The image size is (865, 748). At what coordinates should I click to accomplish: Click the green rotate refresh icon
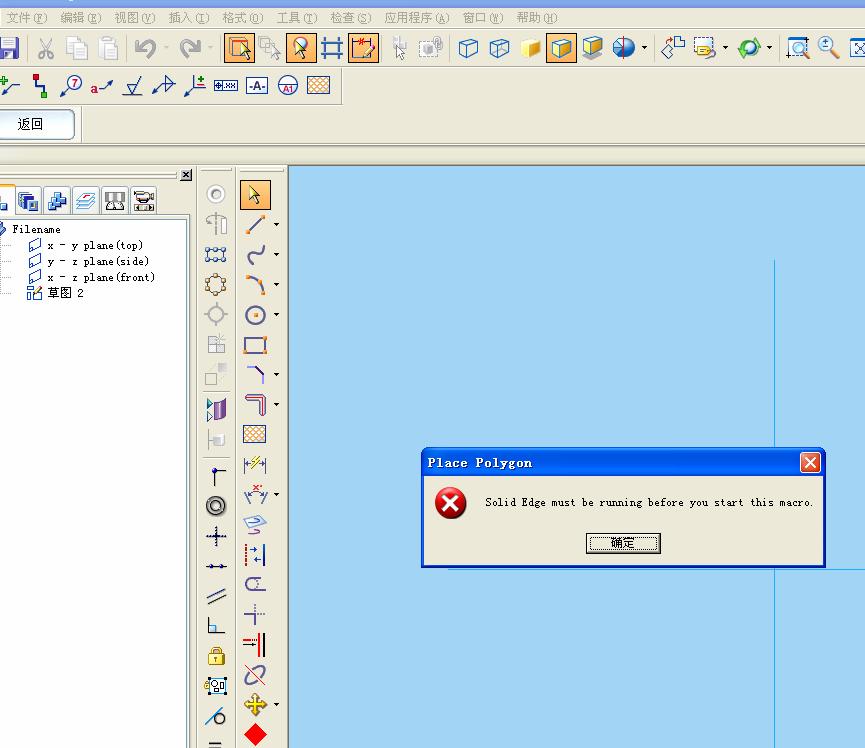pos(749,48)
